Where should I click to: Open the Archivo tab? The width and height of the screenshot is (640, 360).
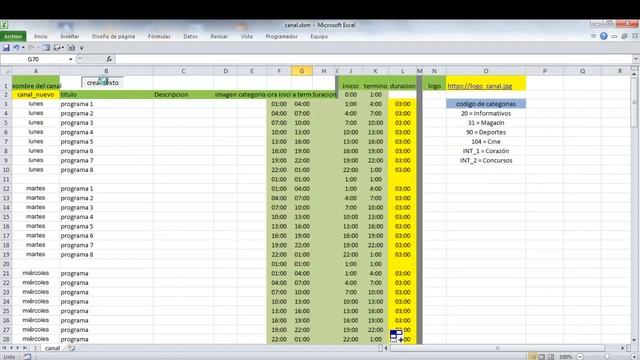[x=13, y=36]
